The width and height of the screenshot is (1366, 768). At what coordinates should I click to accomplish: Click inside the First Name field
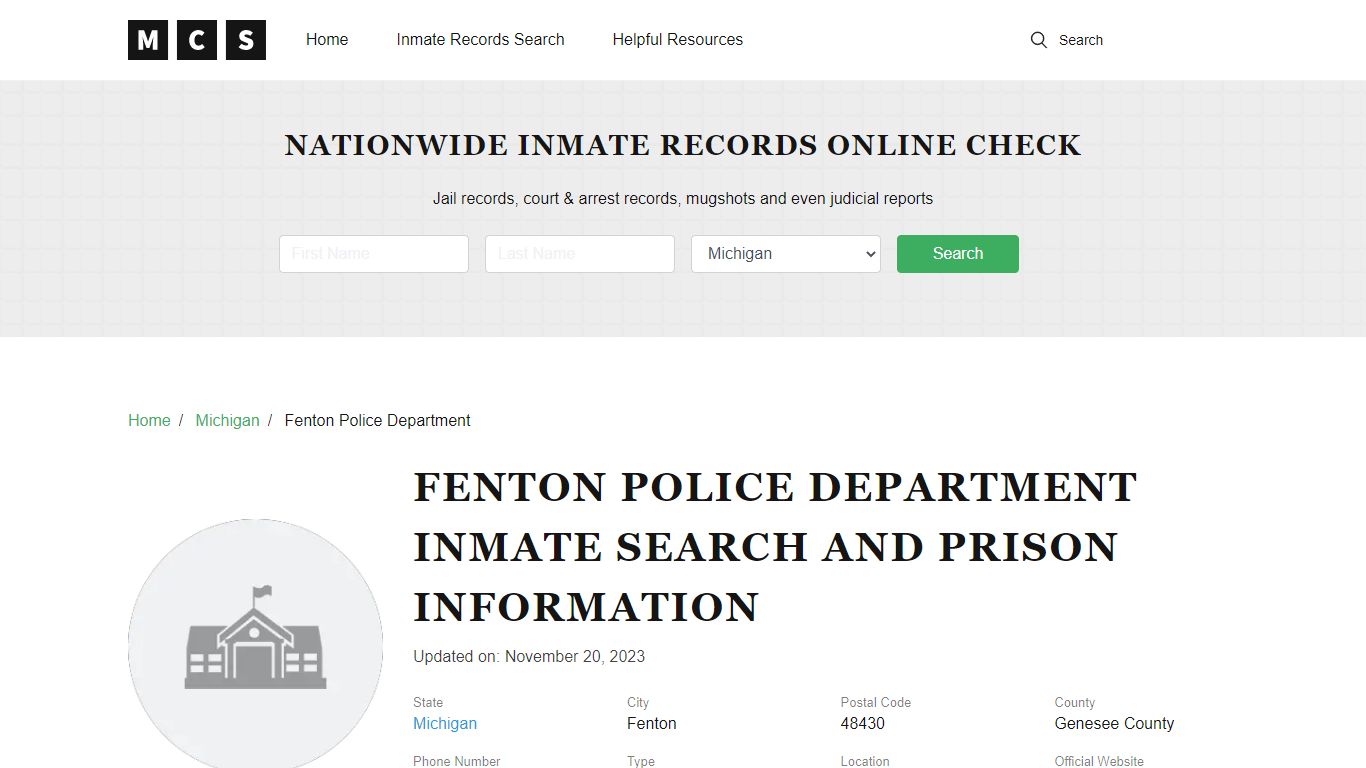click(x=374, y=253)
